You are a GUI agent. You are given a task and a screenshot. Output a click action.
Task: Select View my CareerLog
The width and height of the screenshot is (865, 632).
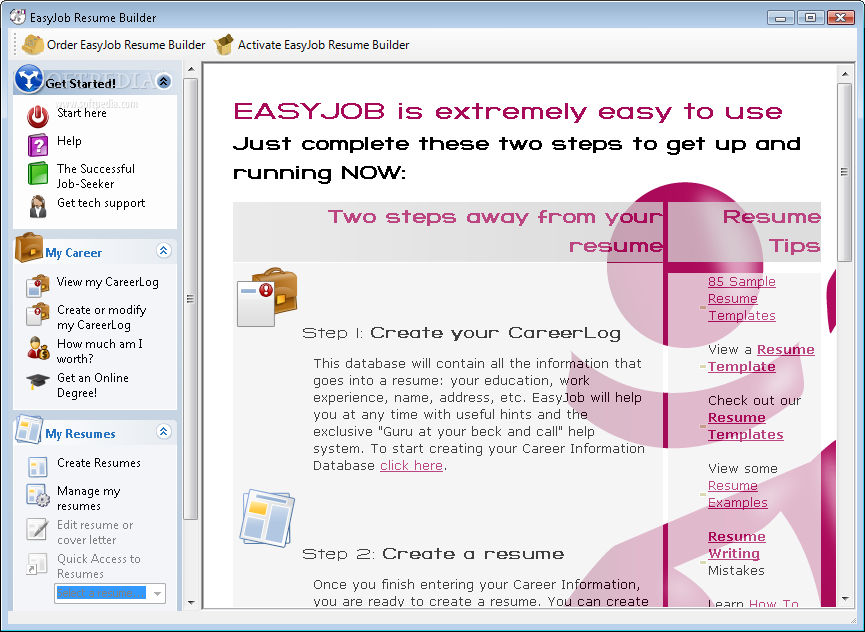(108, 282)
